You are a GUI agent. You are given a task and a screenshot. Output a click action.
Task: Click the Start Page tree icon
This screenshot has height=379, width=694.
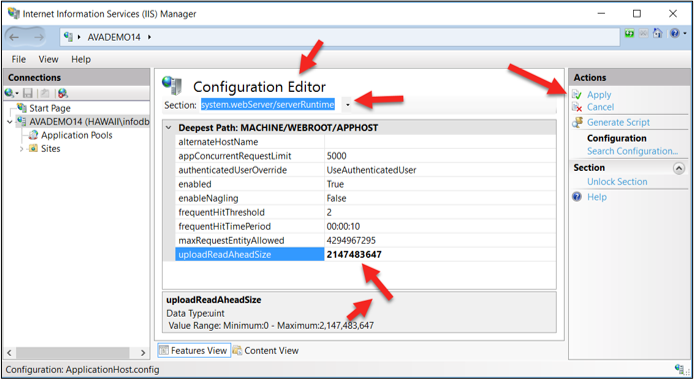pos(22,108)
